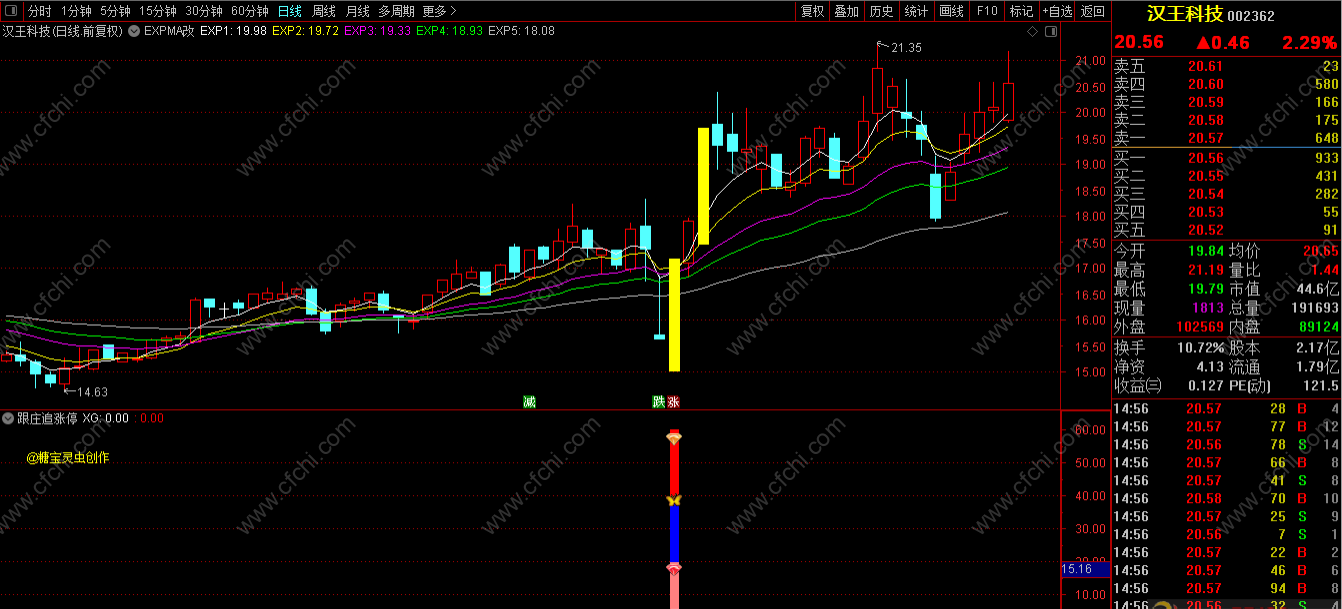Select the 卖一 ask row at 20.57
Screen dimensions: 1342x609
1226,138
